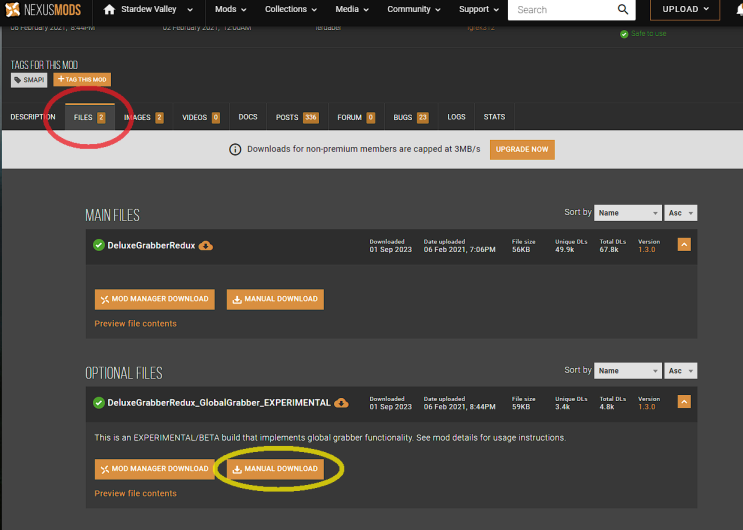The height and width of the screenshot is (530, 743).
Task: Switch to the Logs tab
Action: (456, 117)
